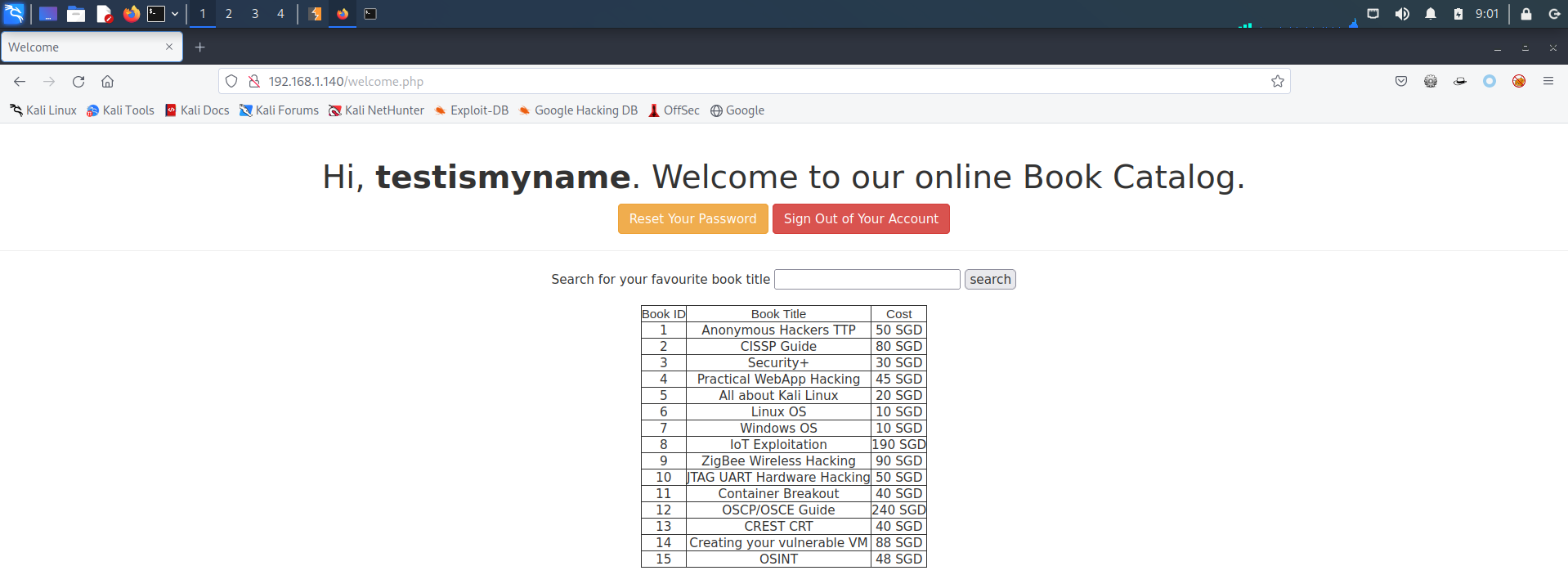Click the tracking protection shield icon
The width and height of the screenshot is (1568, 575).
[x=231, y=82]
